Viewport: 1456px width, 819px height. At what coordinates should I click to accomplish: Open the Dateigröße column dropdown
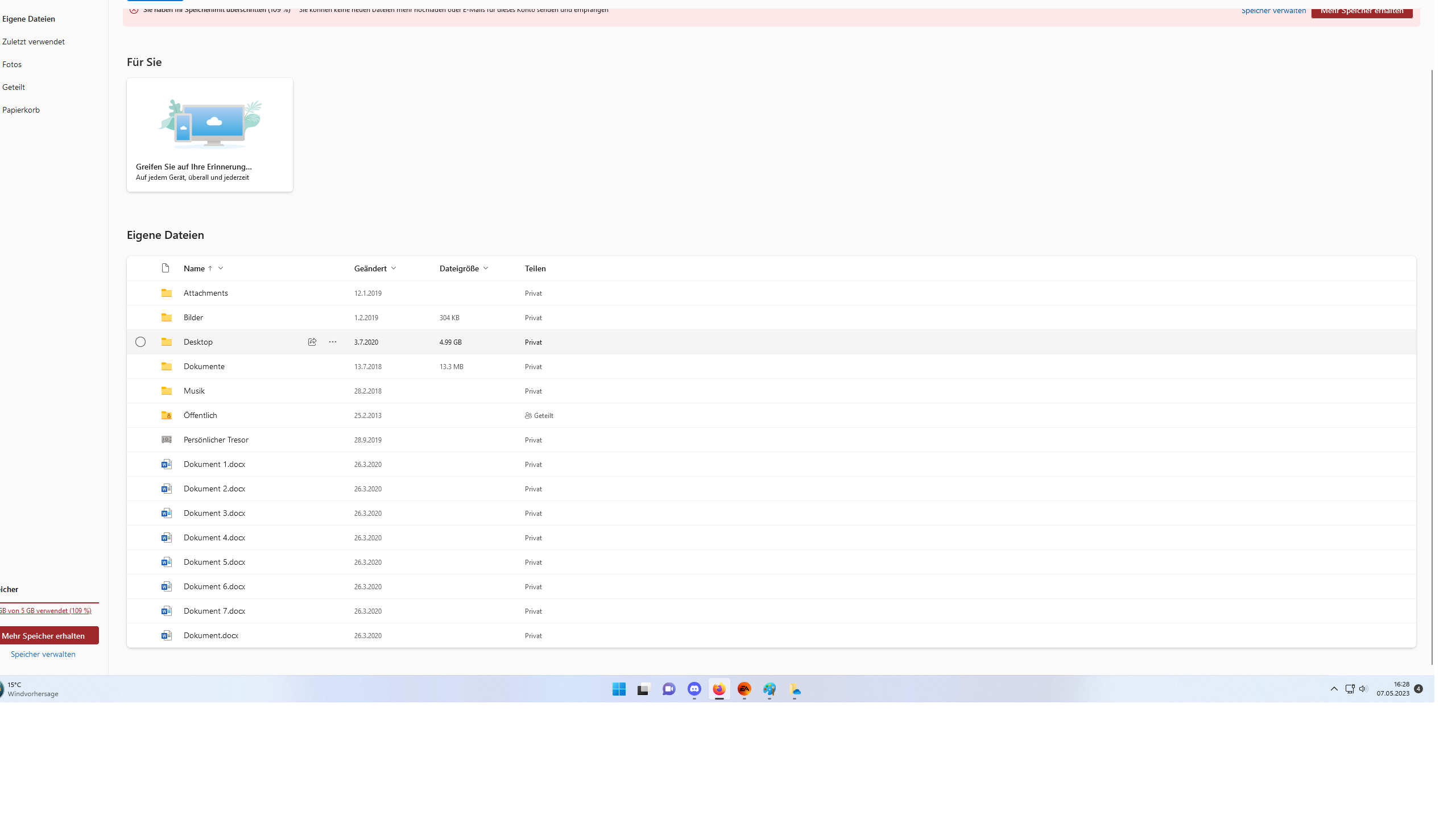[486, 268]
